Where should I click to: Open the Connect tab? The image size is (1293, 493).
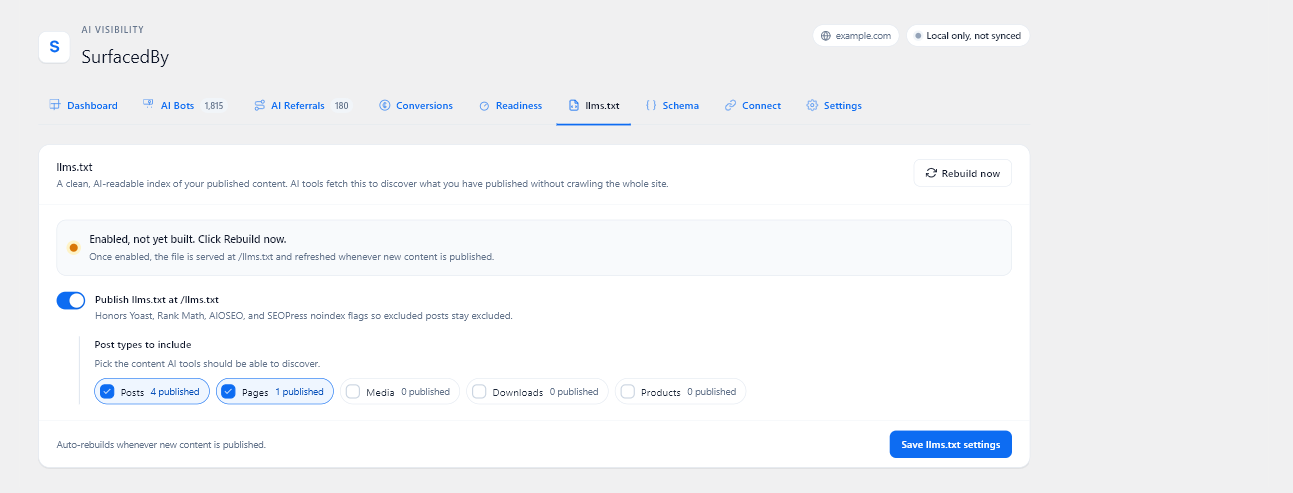(x=753, y=105)
